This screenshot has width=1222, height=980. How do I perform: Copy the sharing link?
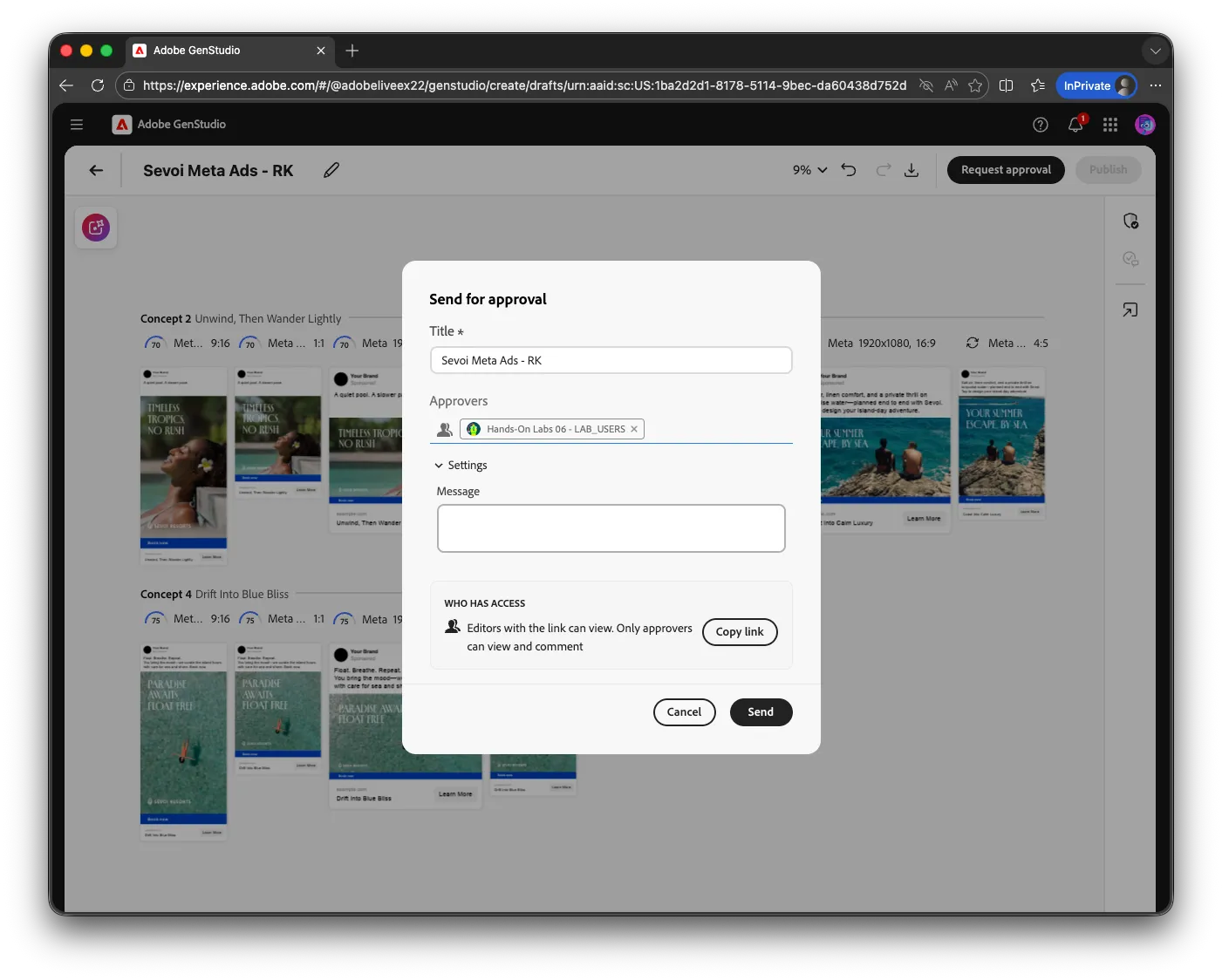coord(740,632)
